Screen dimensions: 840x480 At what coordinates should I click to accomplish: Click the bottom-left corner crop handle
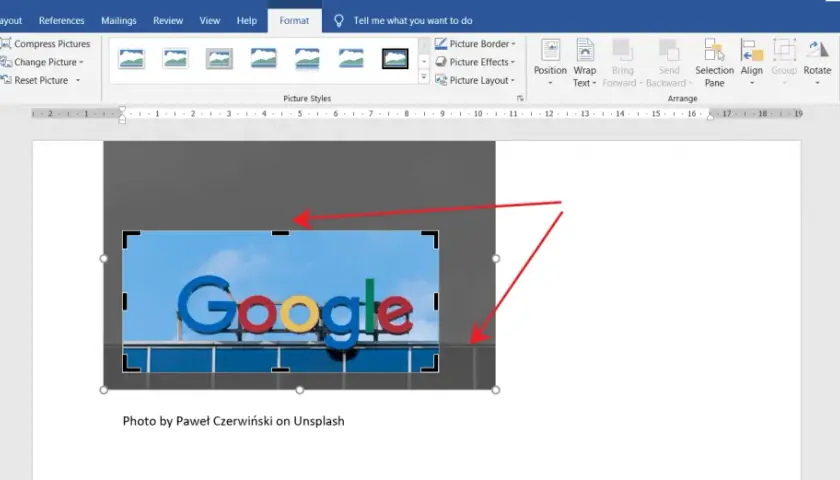coord(131,363)
